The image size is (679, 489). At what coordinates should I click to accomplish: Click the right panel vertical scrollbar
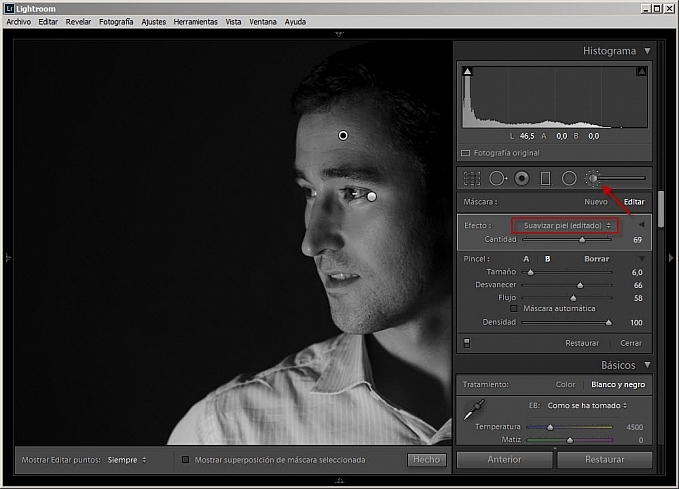click(x=661, y=209)
